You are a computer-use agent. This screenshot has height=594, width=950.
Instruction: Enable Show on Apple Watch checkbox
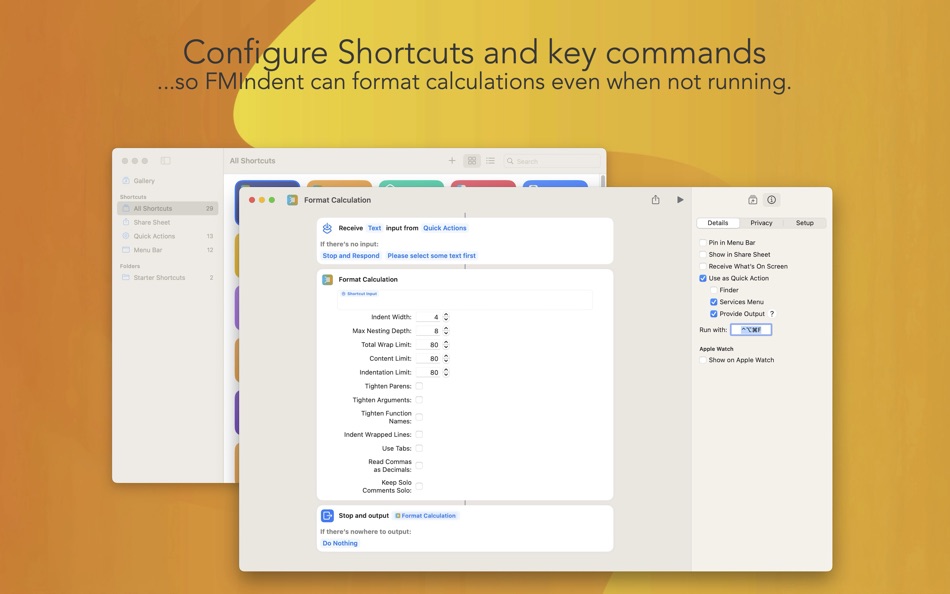[703, 360]
